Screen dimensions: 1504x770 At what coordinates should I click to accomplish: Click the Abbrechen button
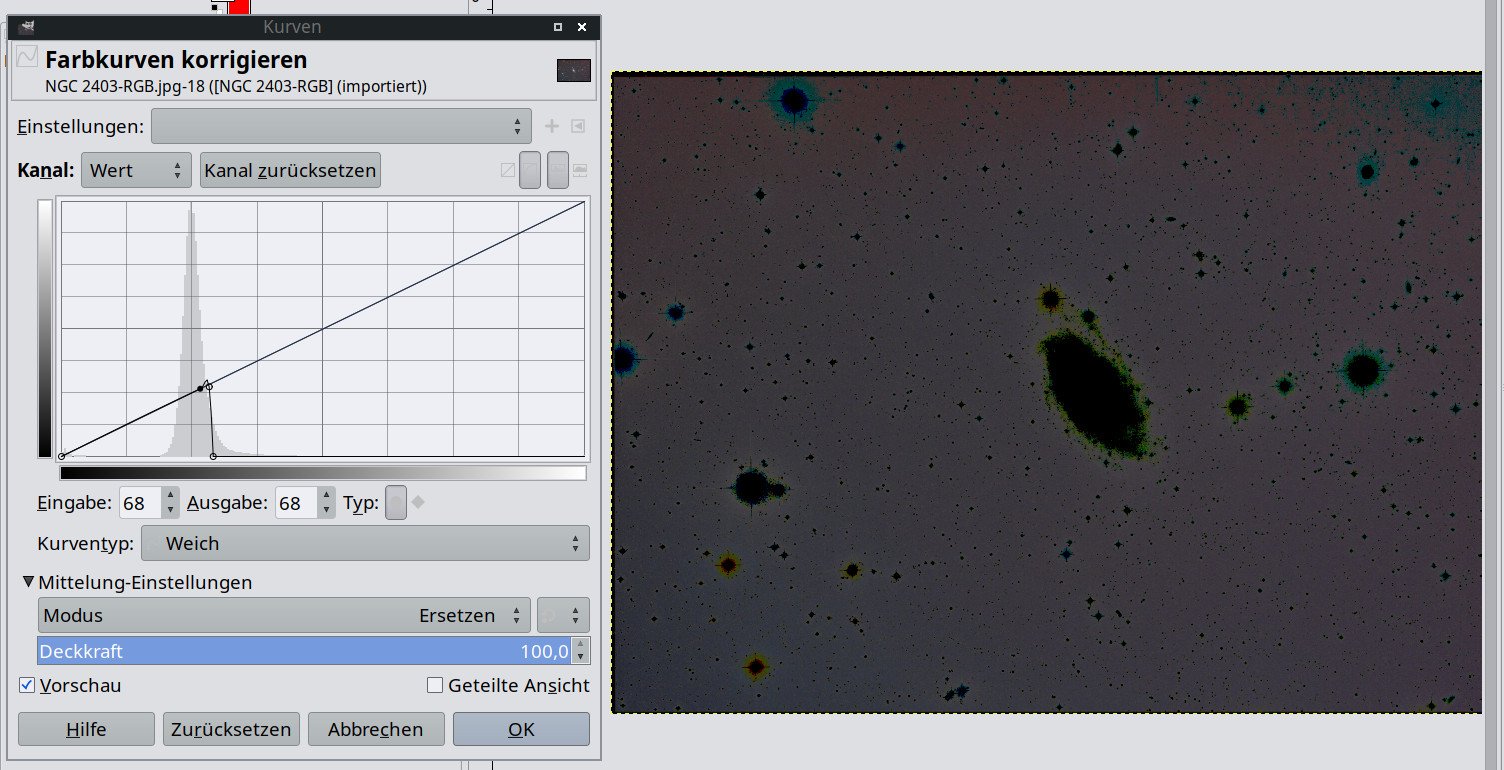(376, 729)
